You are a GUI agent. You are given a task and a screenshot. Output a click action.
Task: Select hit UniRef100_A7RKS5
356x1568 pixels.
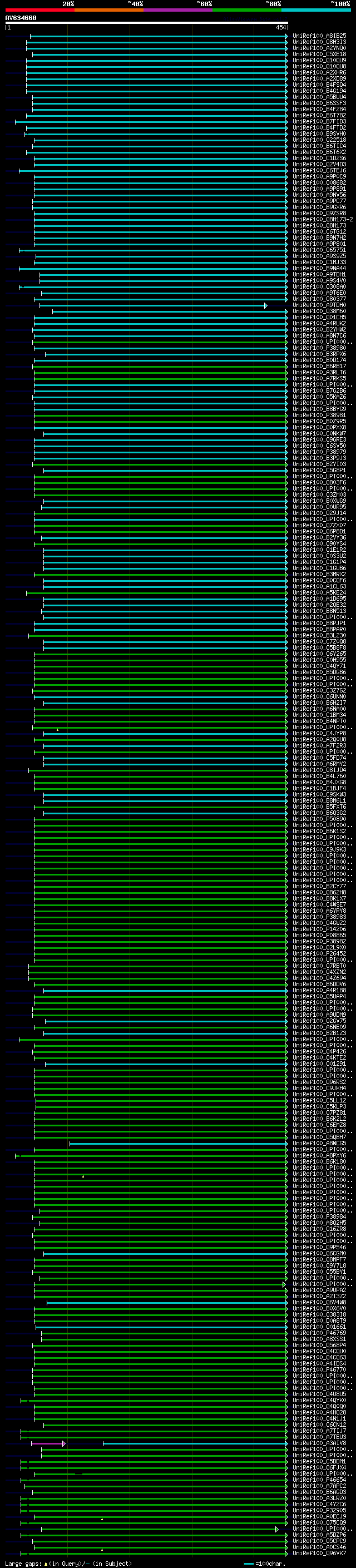pos(319,379)
